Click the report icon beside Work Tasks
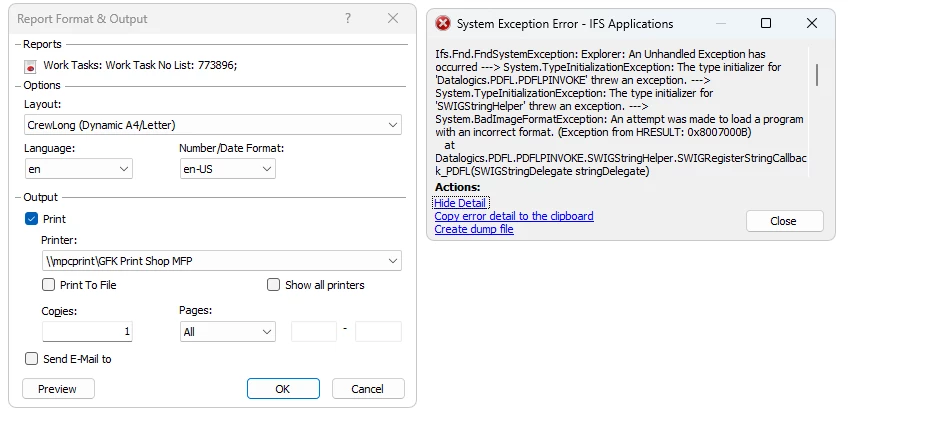Viewport: 927px width, 422px height. pos(31,66)
